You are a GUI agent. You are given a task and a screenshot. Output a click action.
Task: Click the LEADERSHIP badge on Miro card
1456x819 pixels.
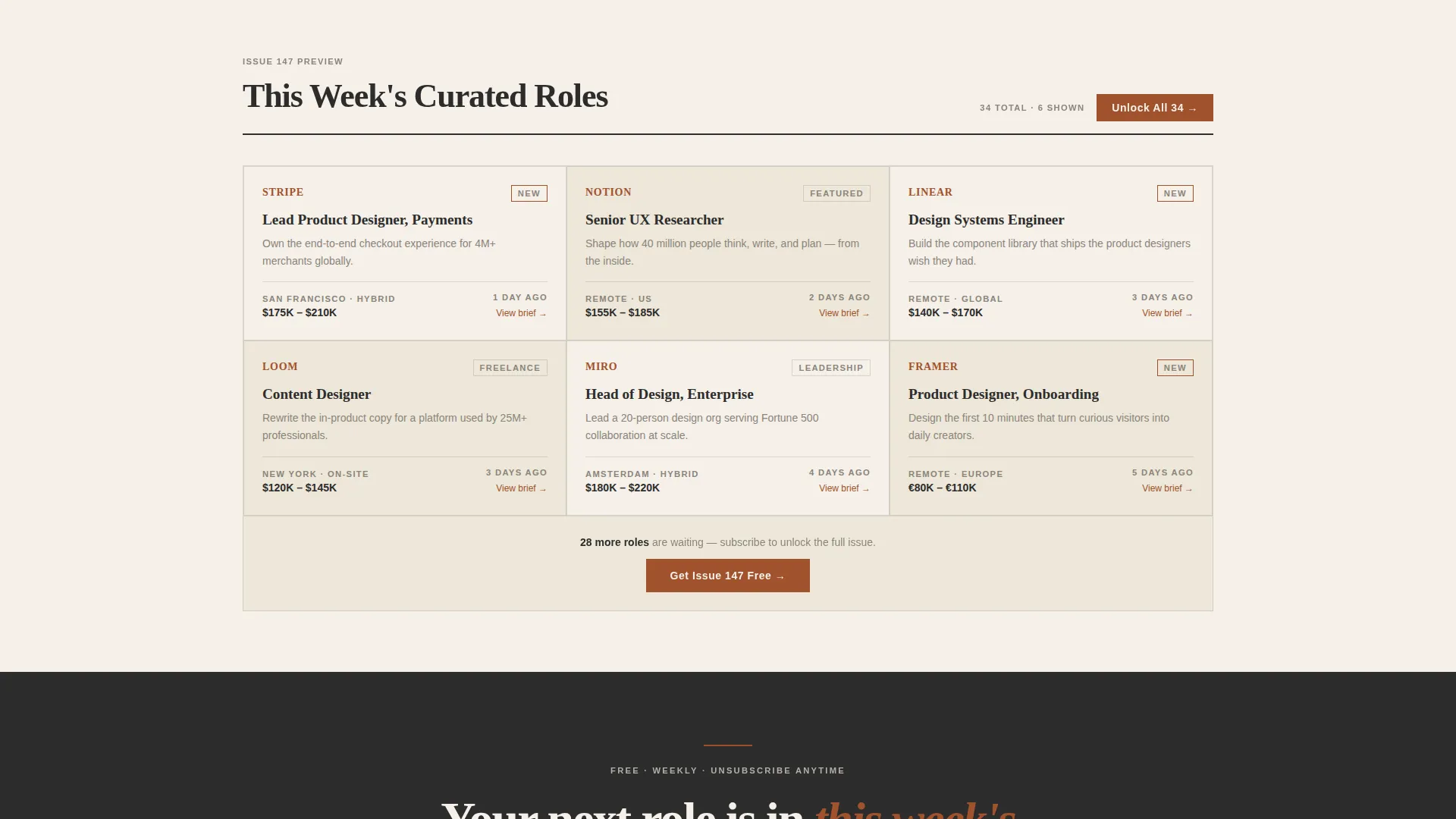(x=830, y=368)
